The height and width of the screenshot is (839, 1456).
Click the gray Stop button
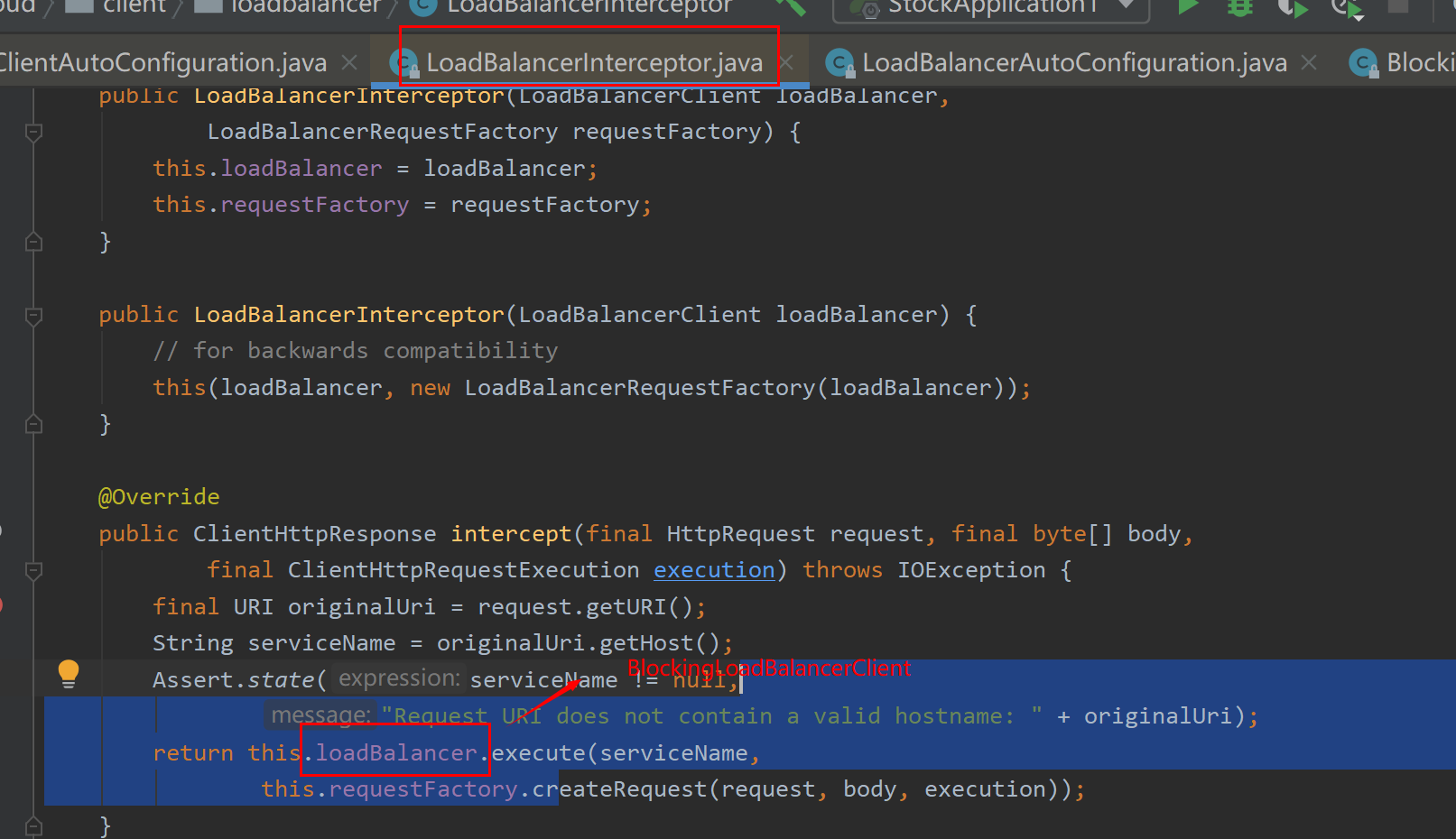tap(1397, 7)
